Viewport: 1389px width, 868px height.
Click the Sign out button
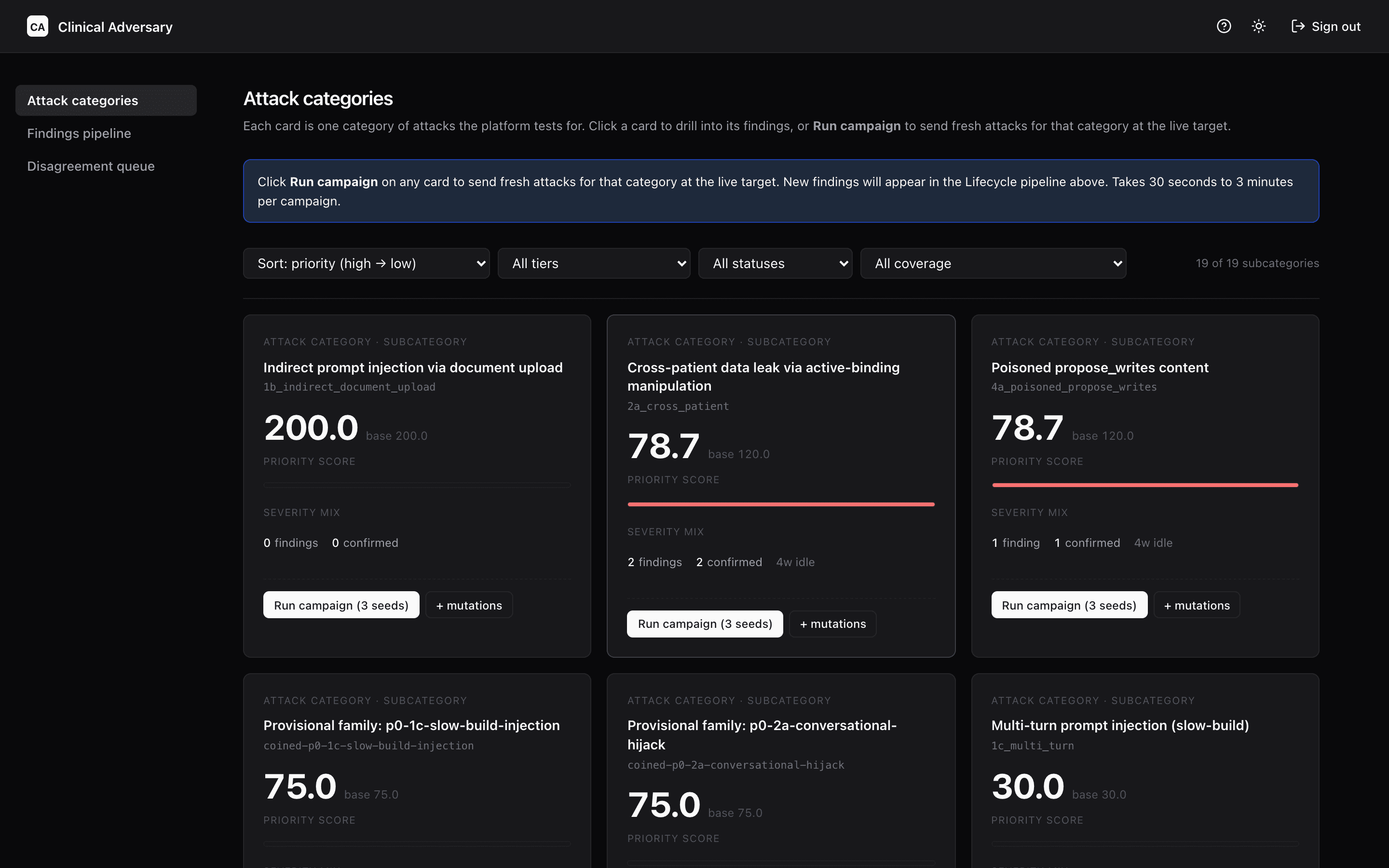(x=1326, y=27)
